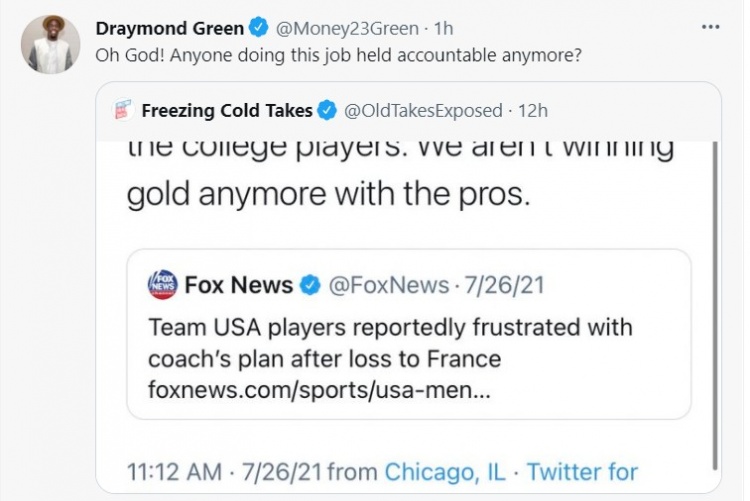Click the Chicago, IL location link
Image resolution: width=750 pixels, height=501 pixels.
(x=444, y=470)
